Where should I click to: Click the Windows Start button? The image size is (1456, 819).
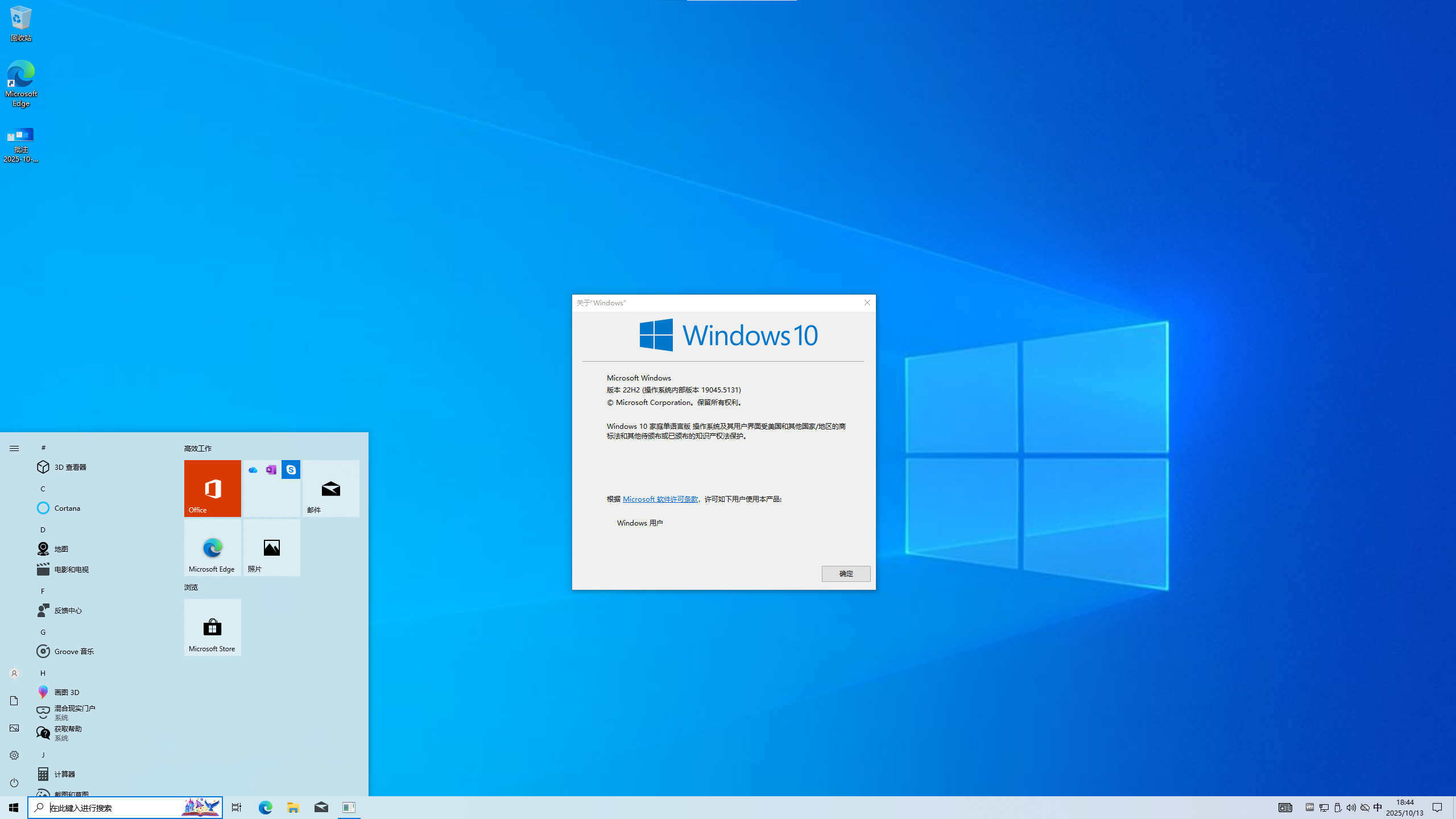click(14, 808)
